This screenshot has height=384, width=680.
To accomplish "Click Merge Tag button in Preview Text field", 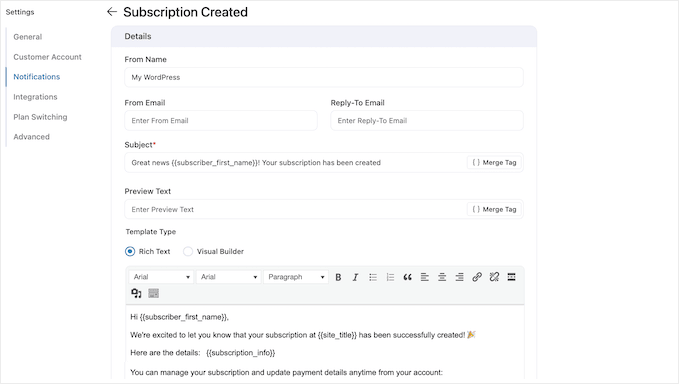I will coord(494,209).
